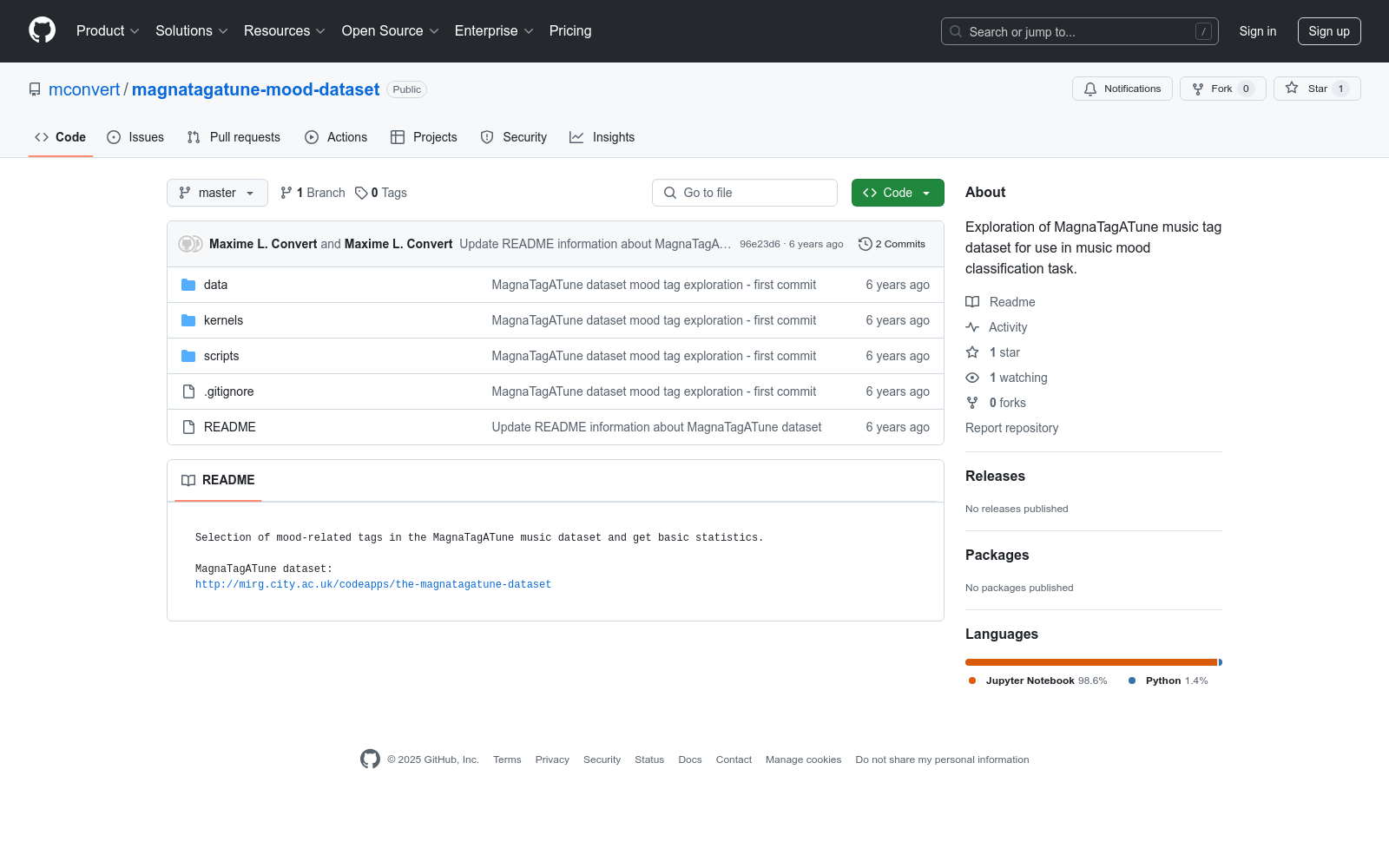This screenshot has width=1389, height=868.
Task: Click the pulse icon beside Activity
Action: click(x=972, y=327)
